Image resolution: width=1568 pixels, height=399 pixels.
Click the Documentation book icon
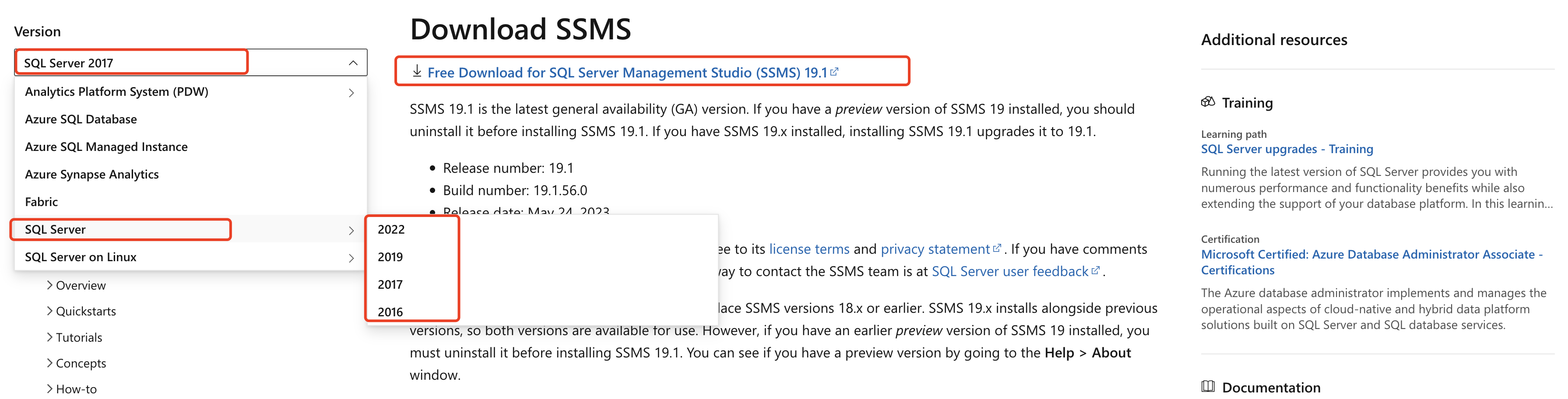click(x=1208, y=387)
